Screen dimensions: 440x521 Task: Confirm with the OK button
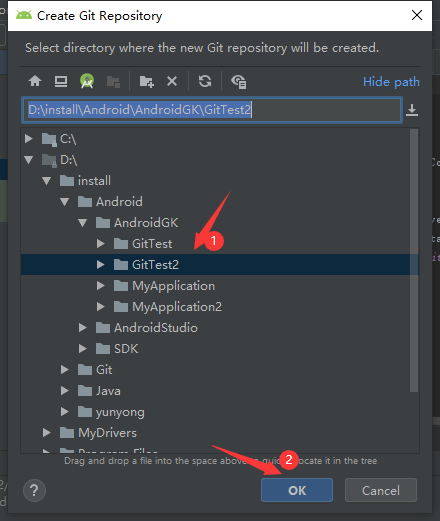tap(297, 490)
